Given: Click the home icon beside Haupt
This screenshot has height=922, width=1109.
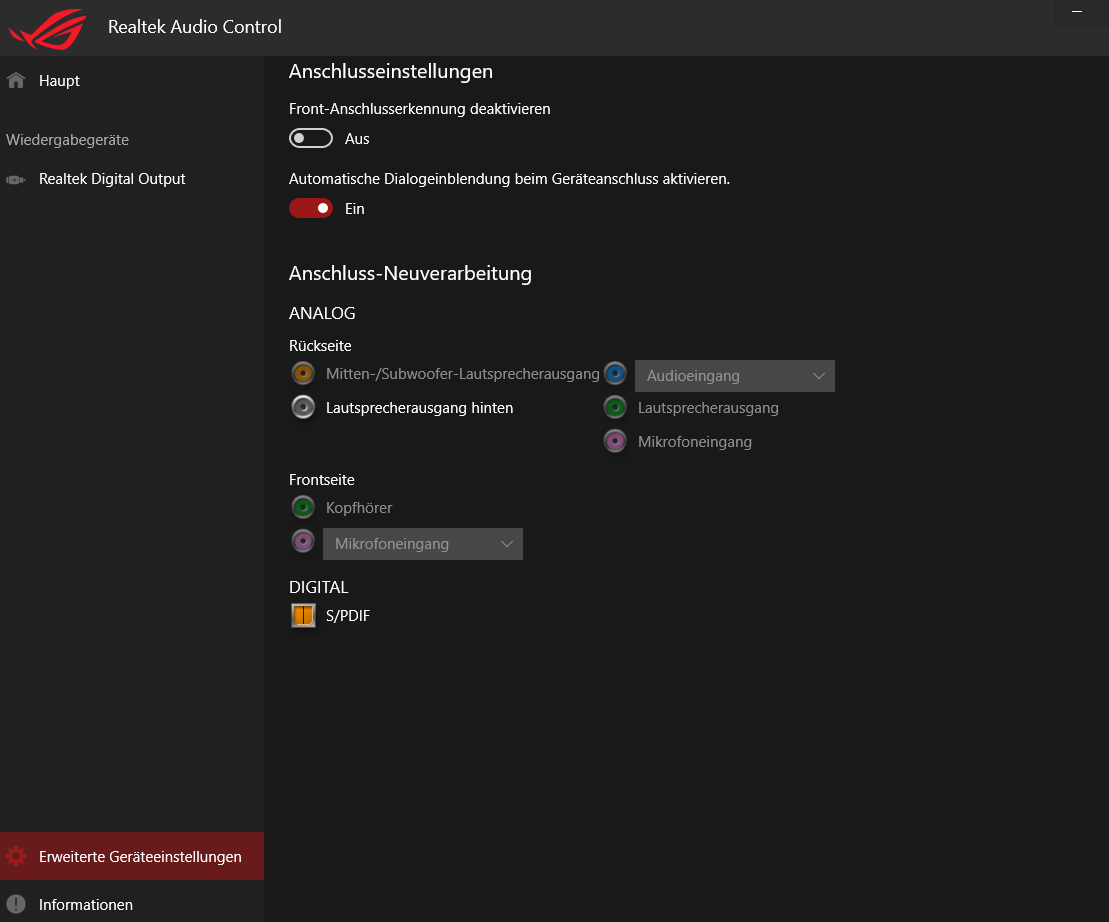Looking at the screenshot, I should pyautogui.click(x=16, y=80).
